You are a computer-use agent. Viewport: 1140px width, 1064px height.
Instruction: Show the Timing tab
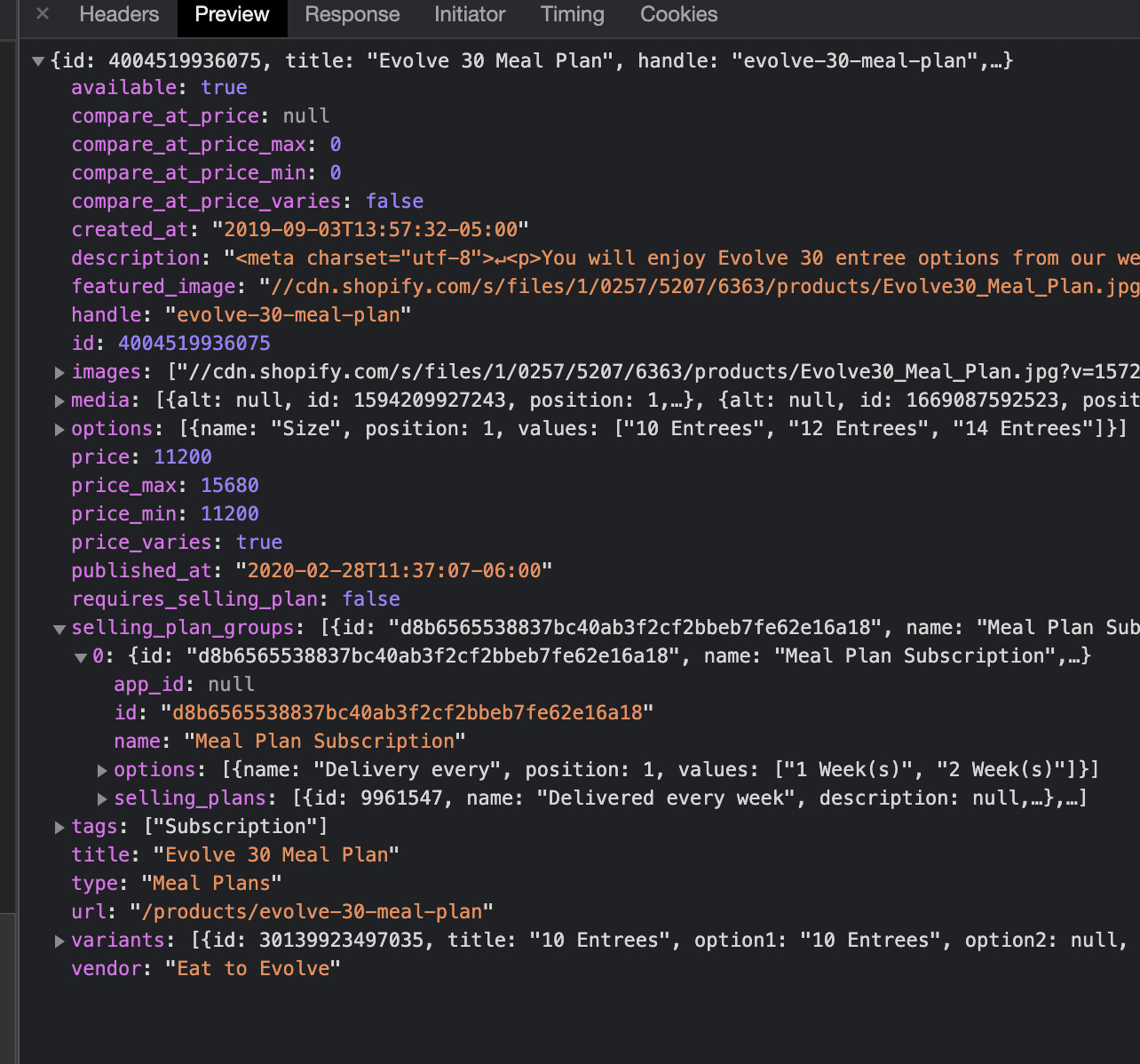tap(572, 14)
